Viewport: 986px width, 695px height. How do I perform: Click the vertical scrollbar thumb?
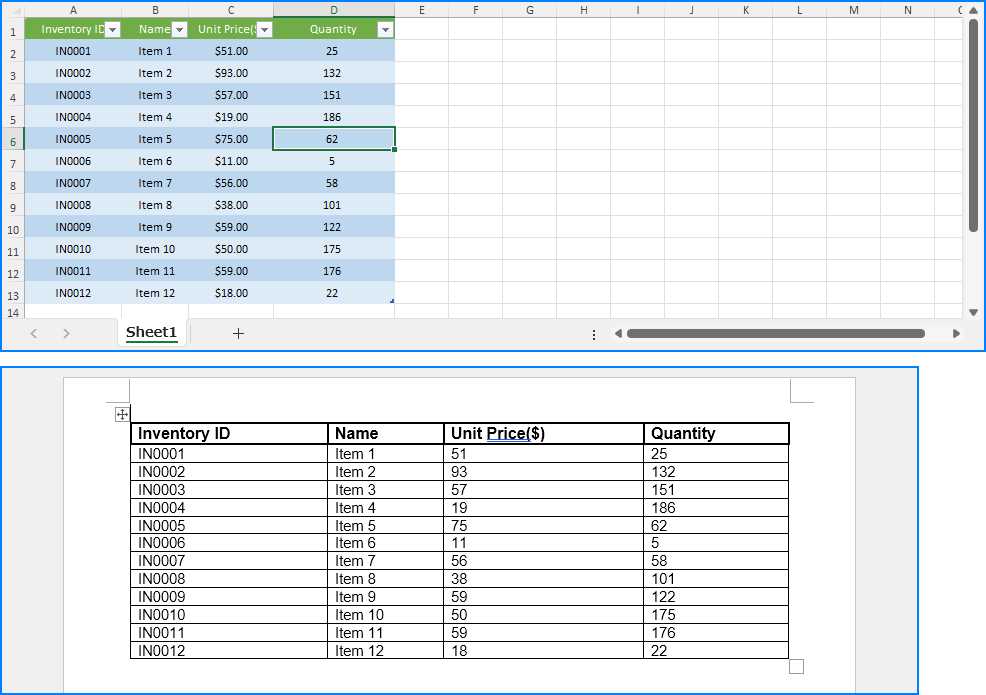(973, 126)
